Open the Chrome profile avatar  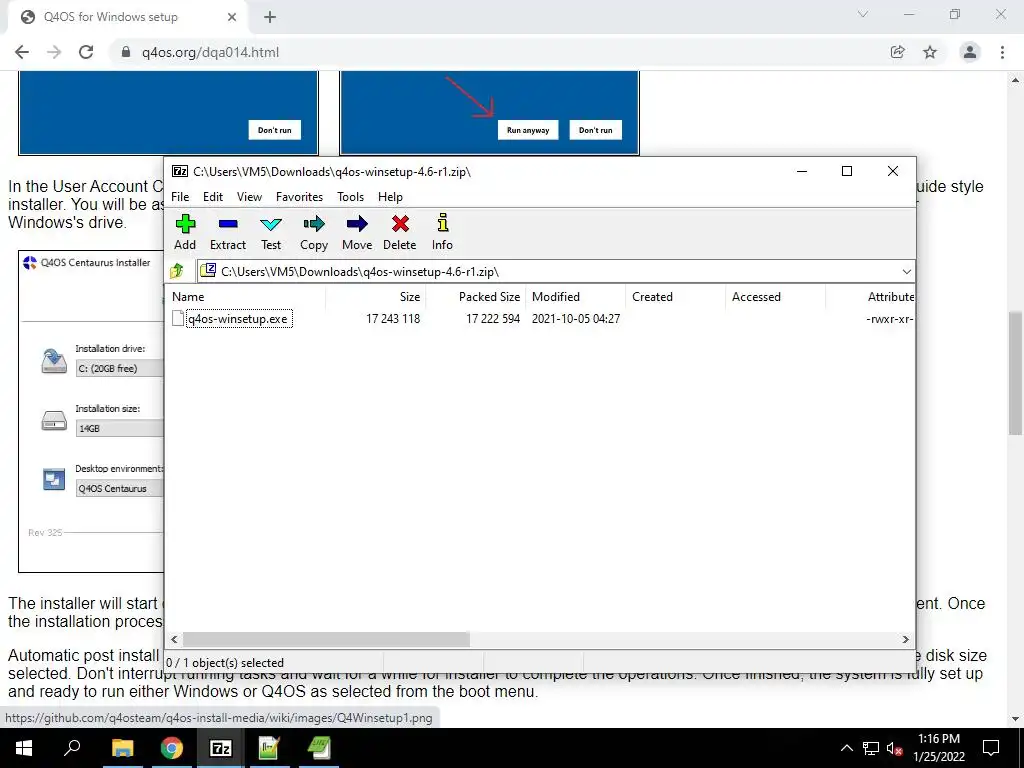click(970, 52)
